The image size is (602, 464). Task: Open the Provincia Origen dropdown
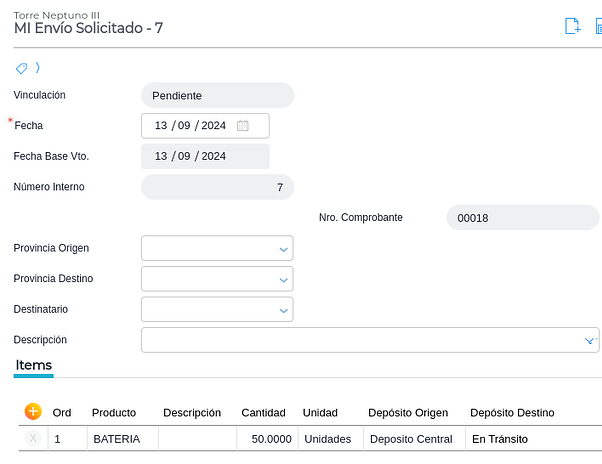pyautogui.click(x=283, y=249)
